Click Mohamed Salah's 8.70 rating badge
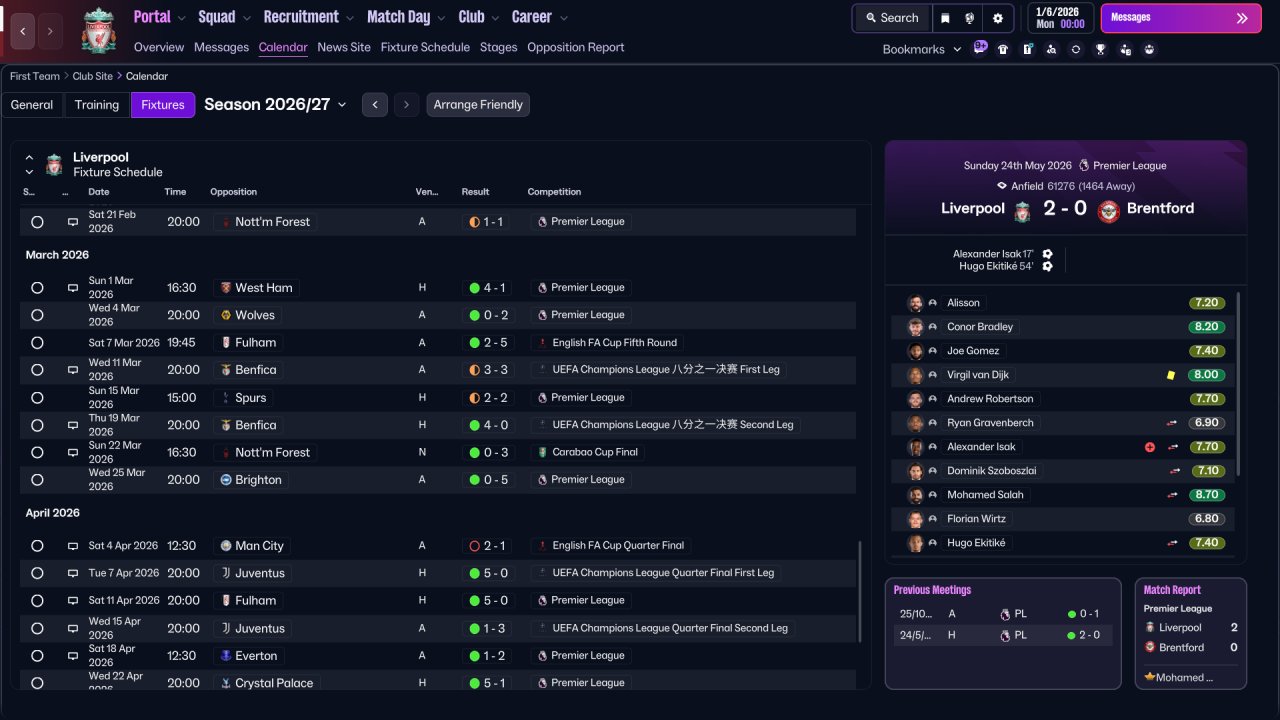The height and width of the screenshot is (720, 1280). point(1207,495)
